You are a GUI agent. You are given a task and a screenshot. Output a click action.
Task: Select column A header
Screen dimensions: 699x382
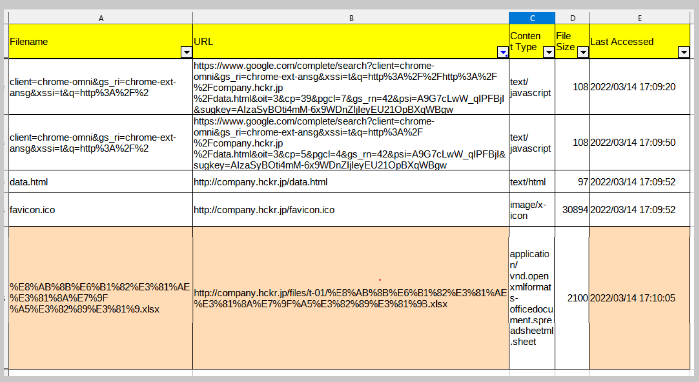[101, 18]
